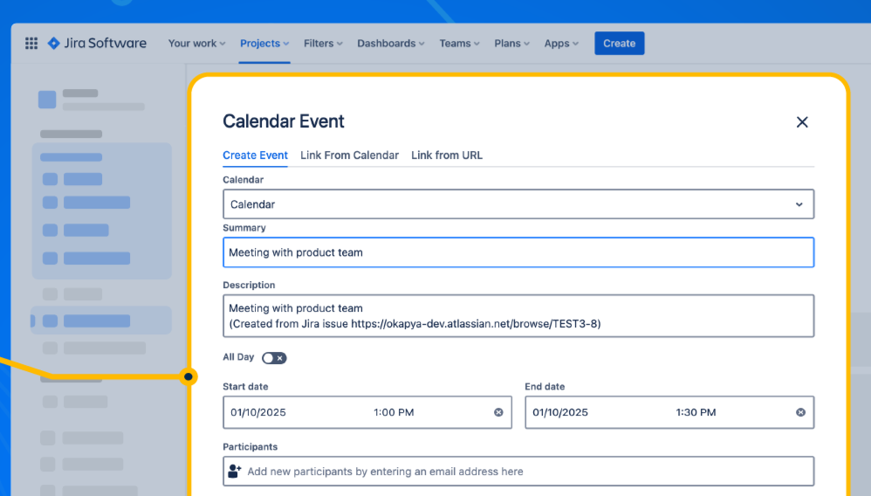Expand the Plans menu
This screenshot has height=496, width=871.
coord(512,43)
